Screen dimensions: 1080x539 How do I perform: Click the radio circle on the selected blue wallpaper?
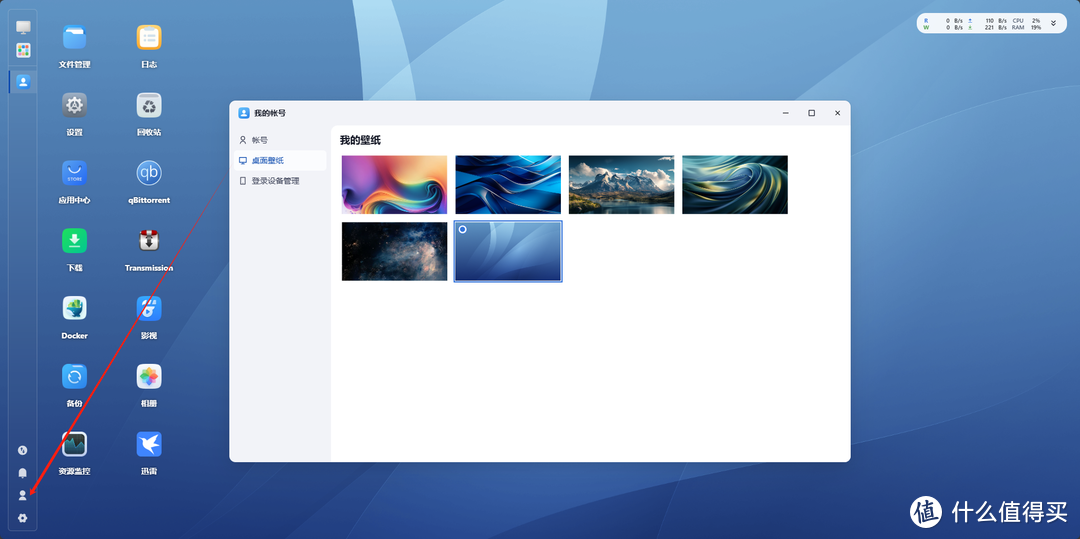pyautogui.click(x=463, y=229)
